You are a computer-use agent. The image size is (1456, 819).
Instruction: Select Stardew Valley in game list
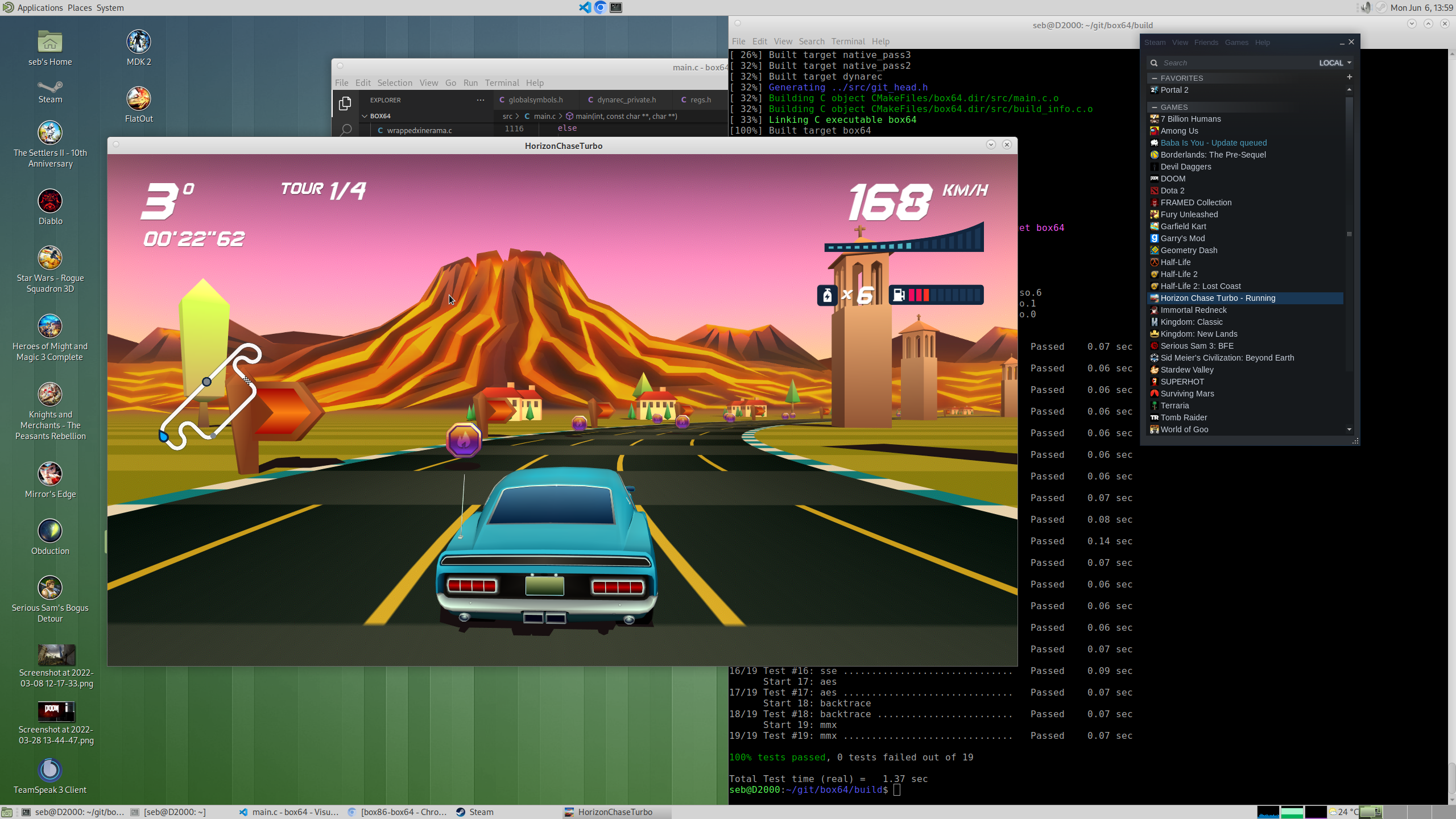click(1246, 370)
